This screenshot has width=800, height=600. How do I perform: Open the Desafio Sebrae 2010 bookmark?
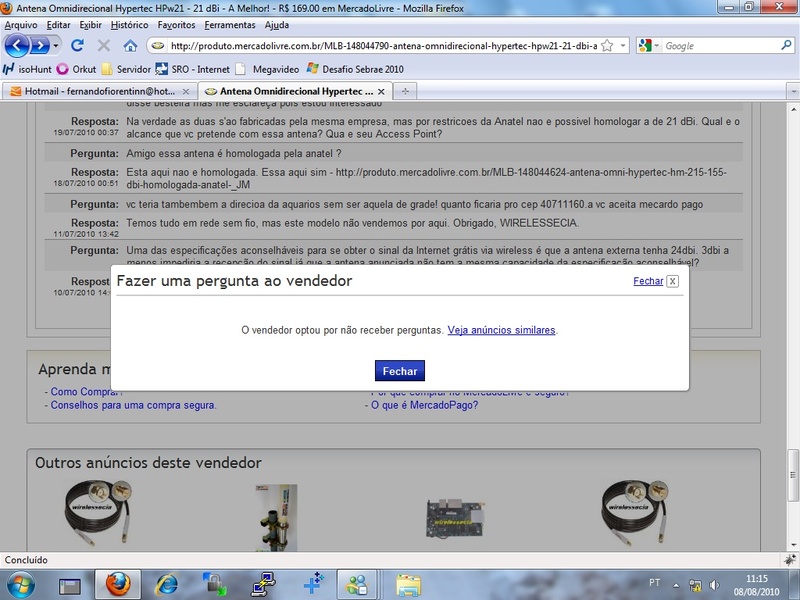(x=356, y=69)
